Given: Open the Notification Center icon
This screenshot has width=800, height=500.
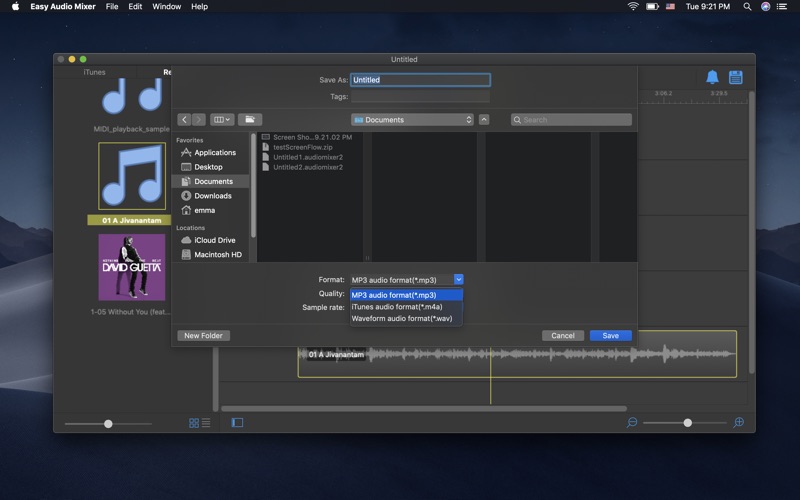Looking at the screenshot, I should [x=782, y=7].
